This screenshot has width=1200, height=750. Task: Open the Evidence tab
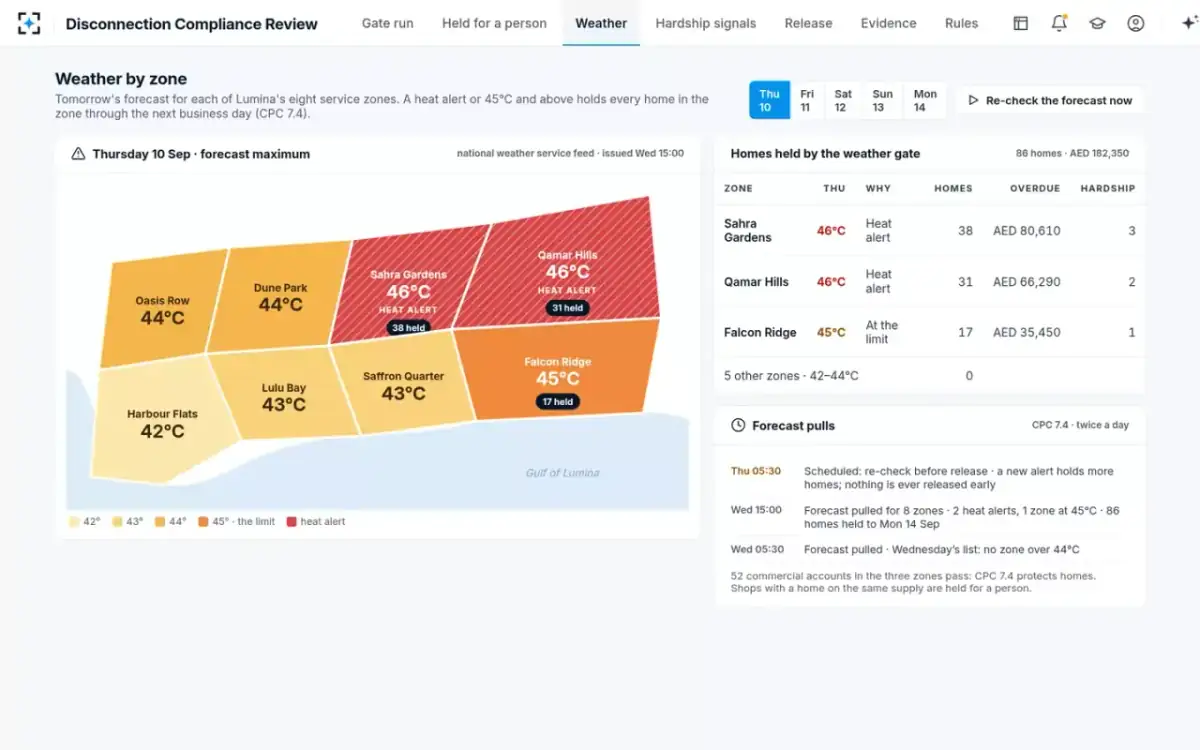(888, 23)
